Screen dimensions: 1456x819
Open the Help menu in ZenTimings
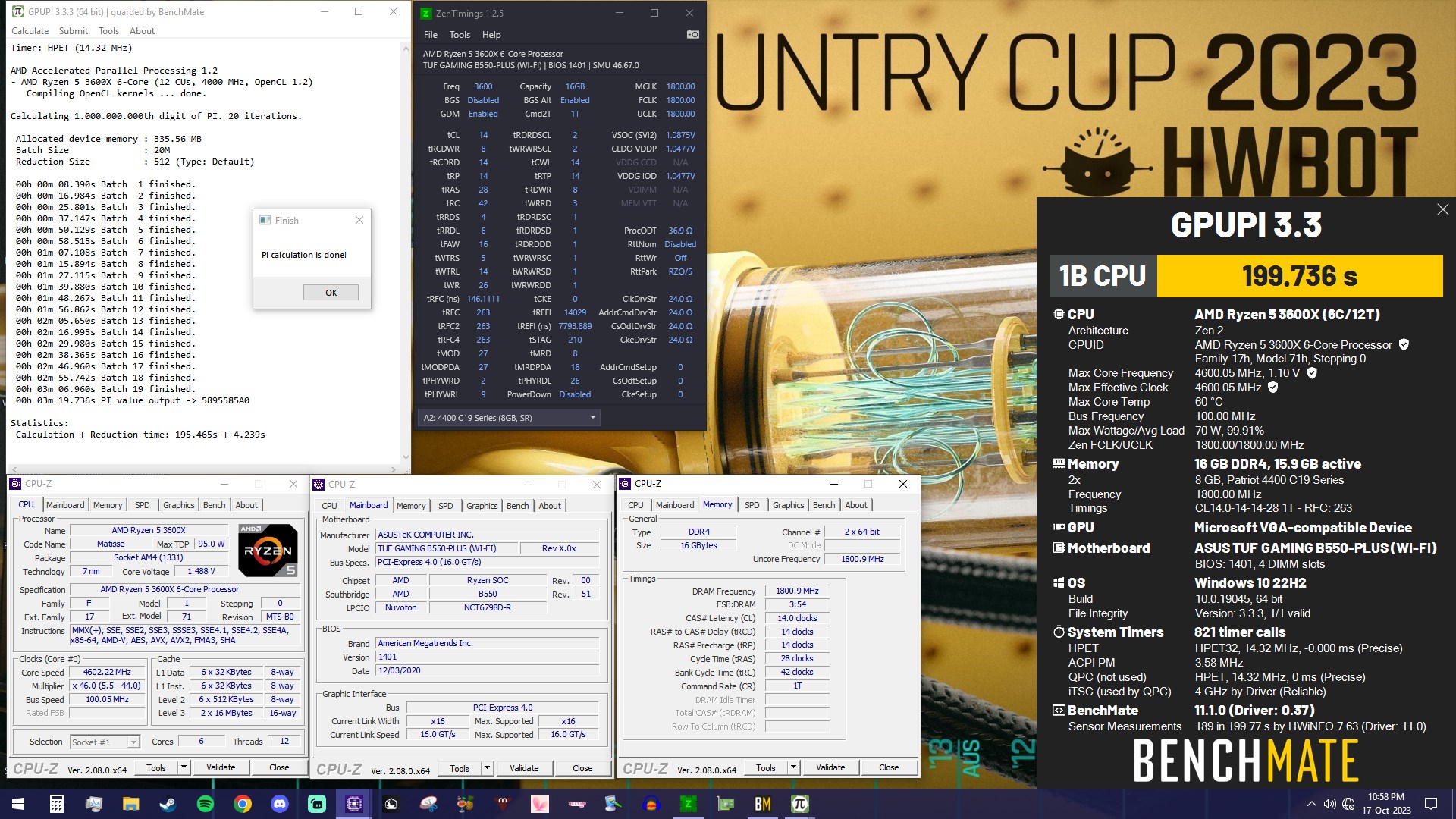click(x=491, y=35)
